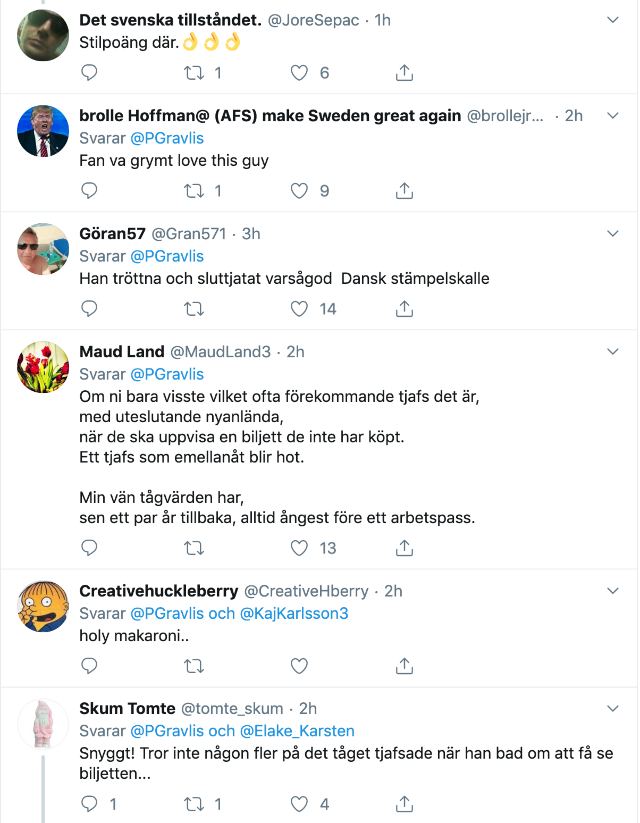
Task: Reply to Skum Tomte's tweet
Action: pyautogui.click(x=89, y=803)
